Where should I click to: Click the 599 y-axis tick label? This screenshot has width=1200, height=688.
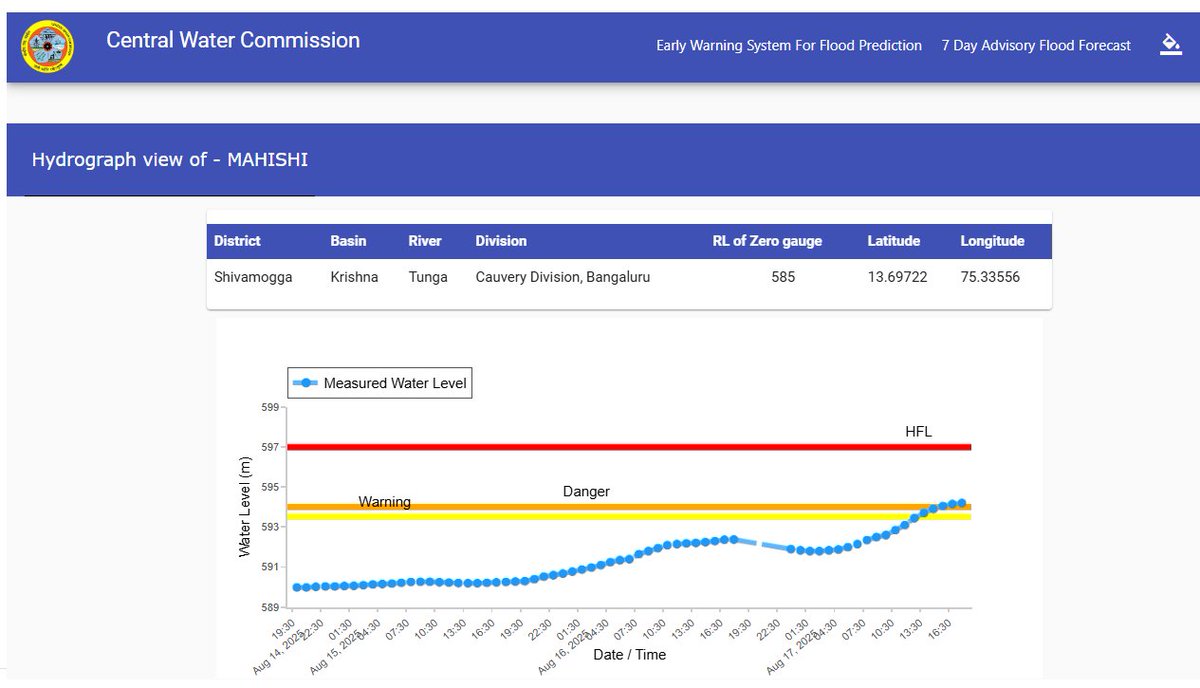(269, 407)
